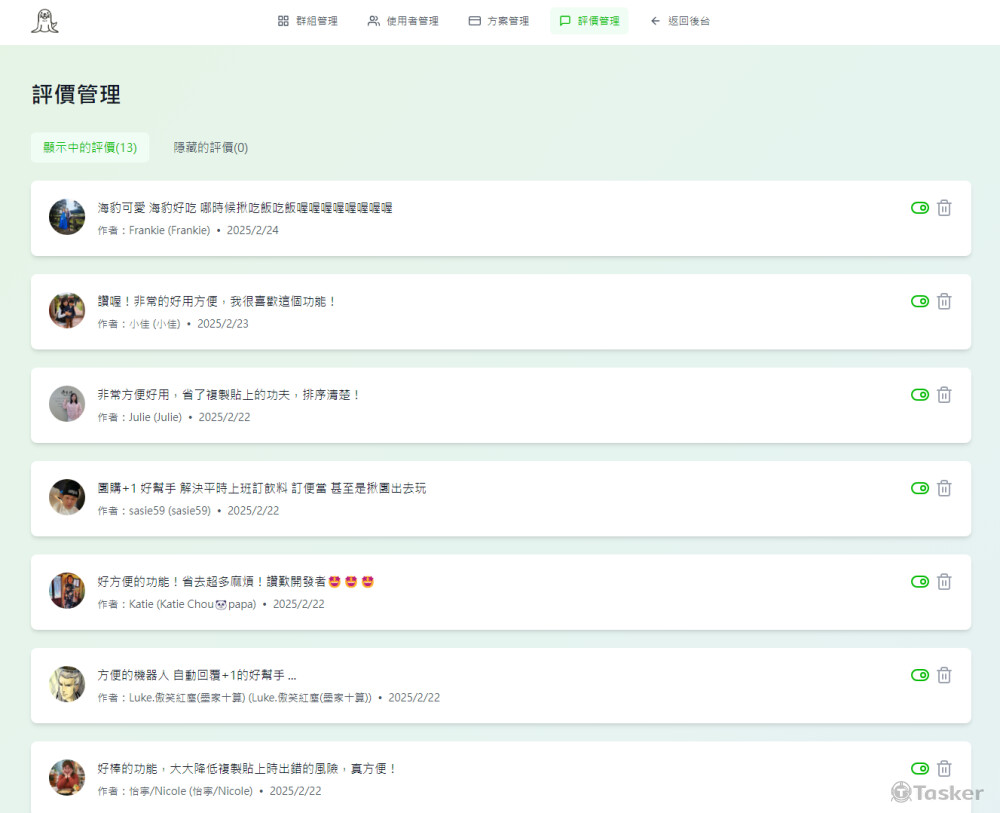The image size is (1000, 813).
Task: Delete Frankie's review with trash icon
Action: click(944, 208)
